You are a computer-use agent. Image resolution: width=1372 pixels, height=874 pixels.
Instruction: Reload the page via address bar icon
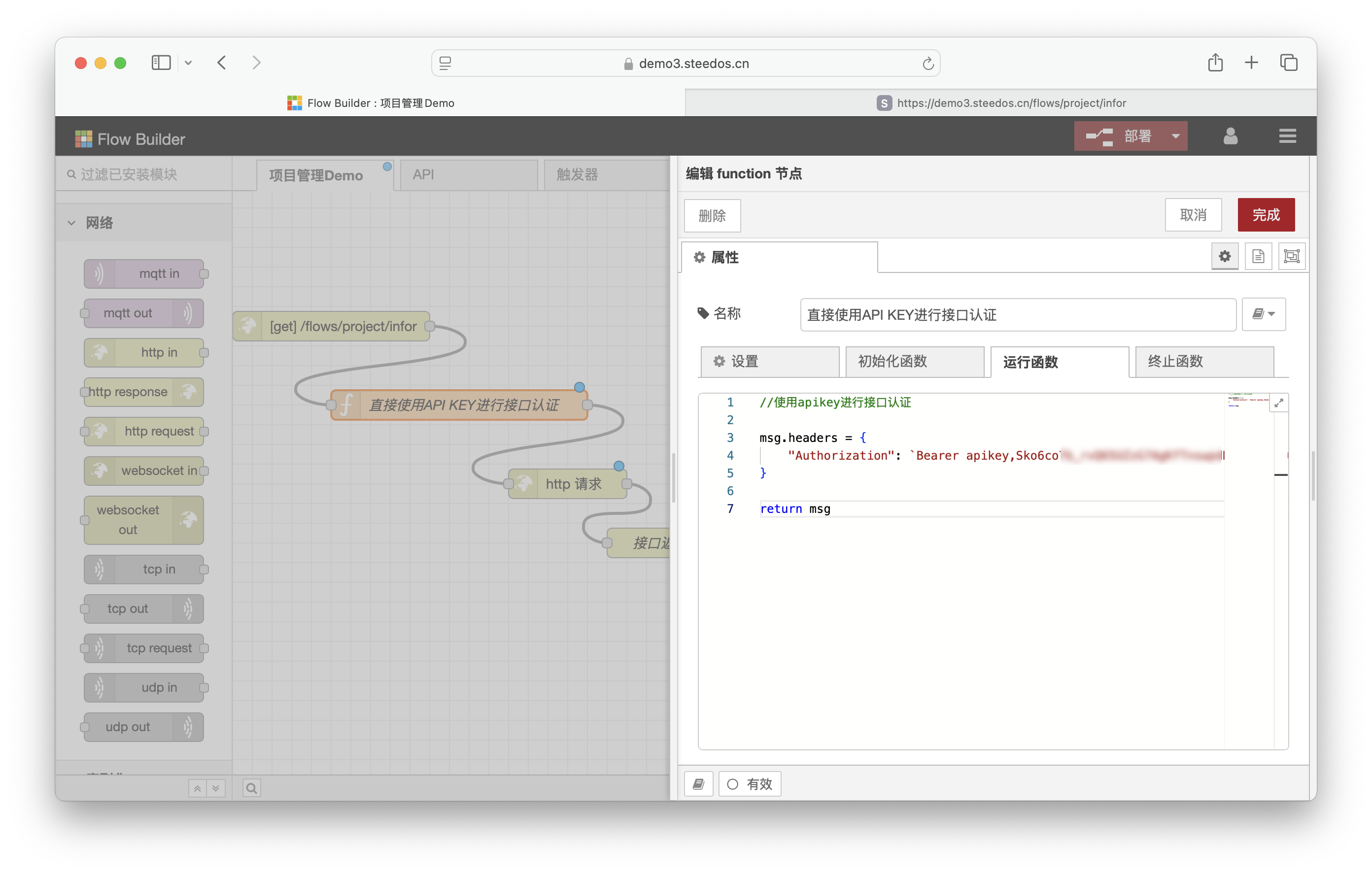(x=927, y=63)
